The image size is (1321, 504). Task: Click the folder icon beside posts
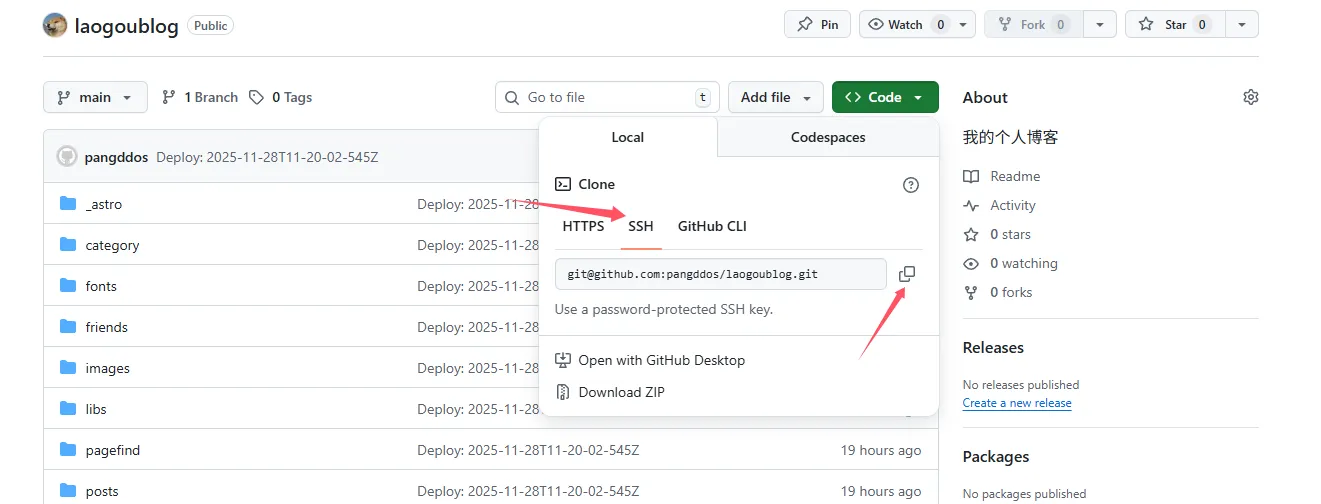[x=68, y=491]
